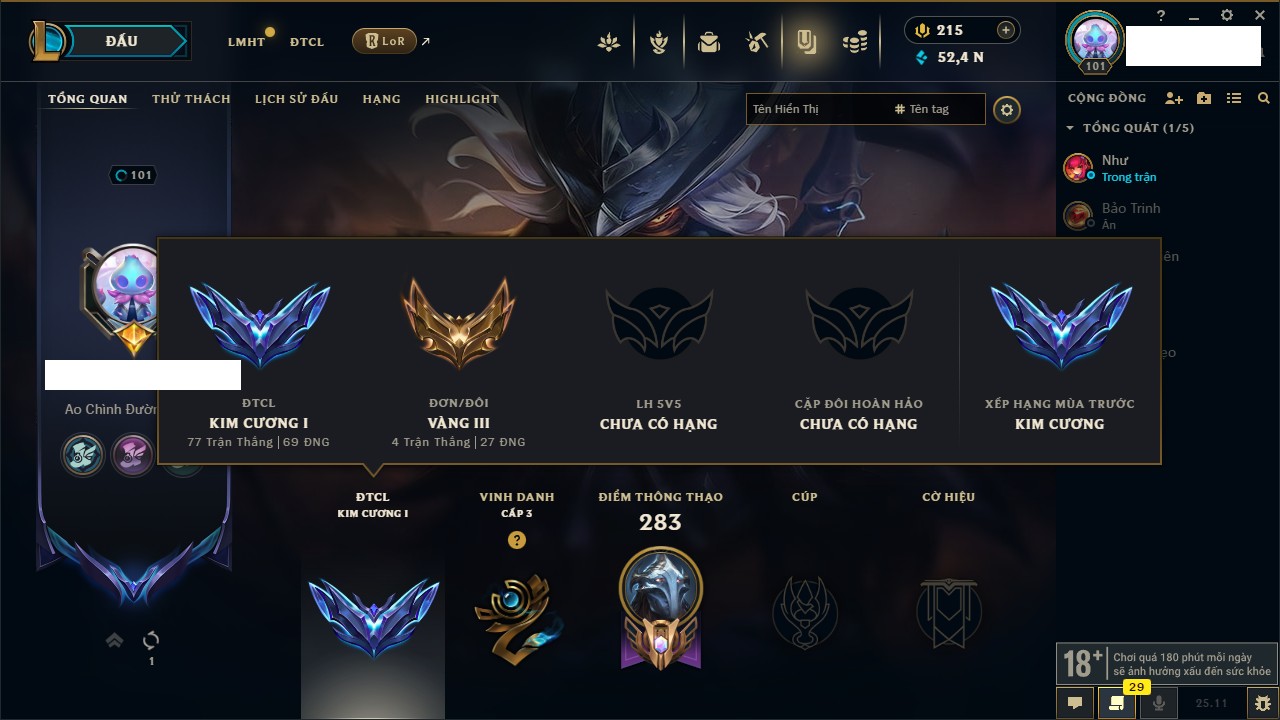Click the ĐẤU play button
Image resolution: width=1280 pixels, height=720 pixels.
click(121, 41)
